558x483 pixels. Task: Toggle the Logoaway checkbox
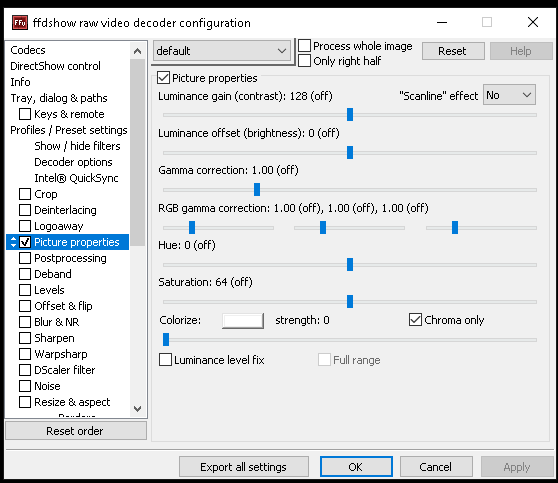25,226
